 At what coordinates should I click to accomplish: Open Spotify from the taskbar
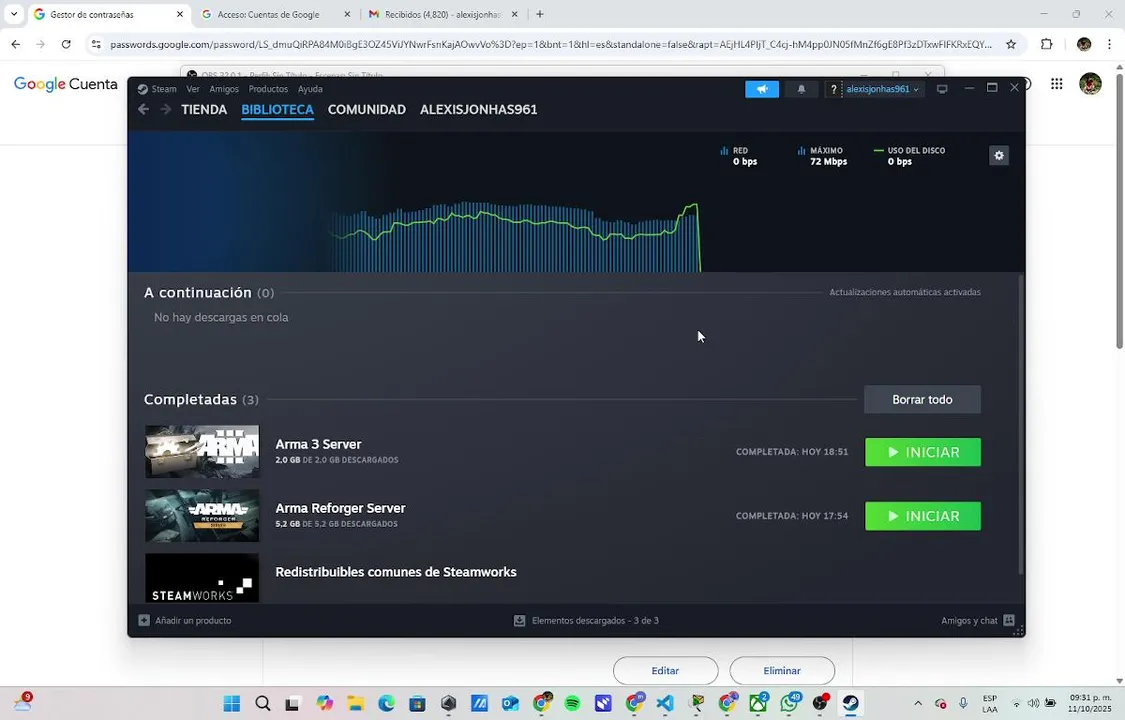pos(572,703)
